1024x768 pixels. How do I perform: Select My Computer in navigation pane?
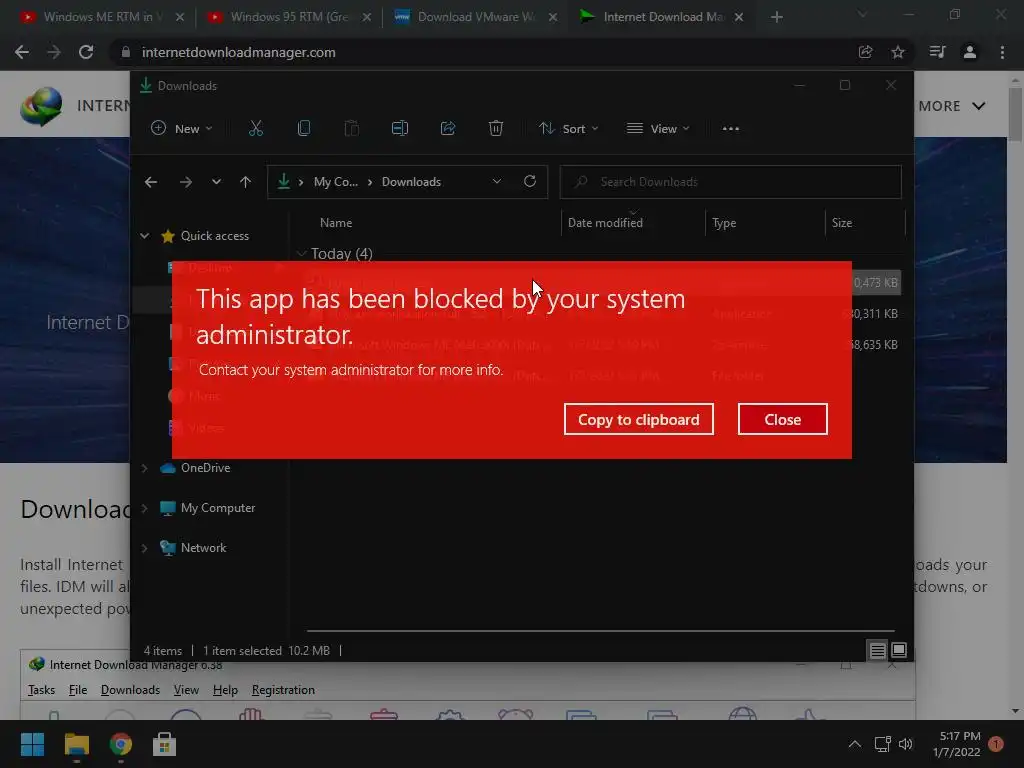coord(217,508)
